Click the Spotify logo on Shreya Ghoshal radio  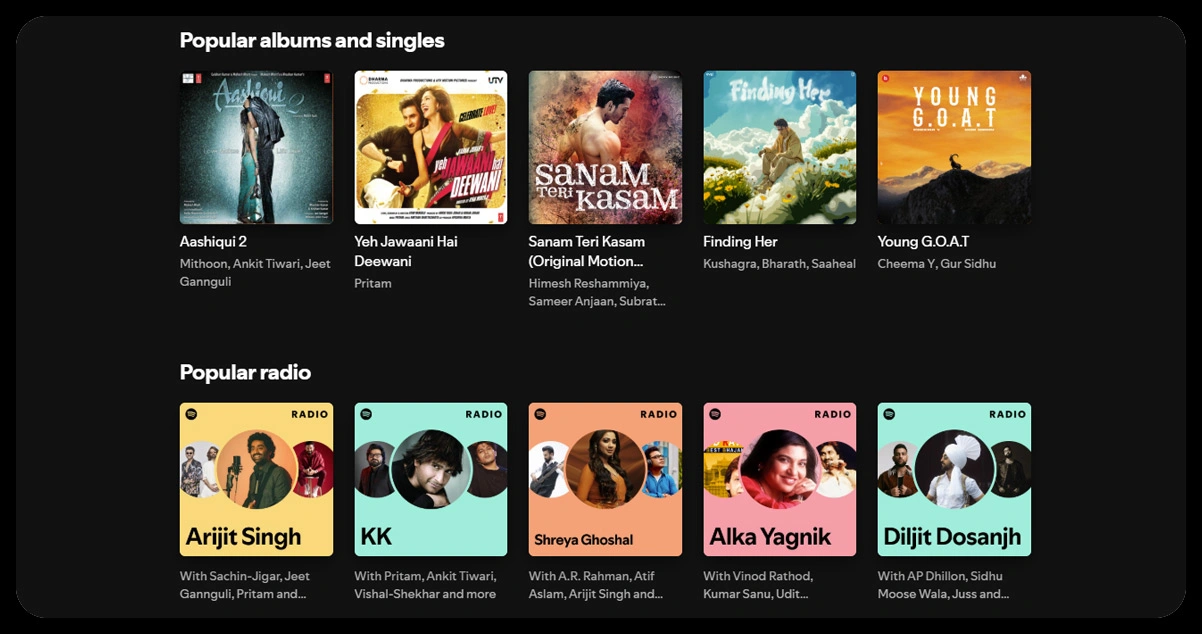540,414
